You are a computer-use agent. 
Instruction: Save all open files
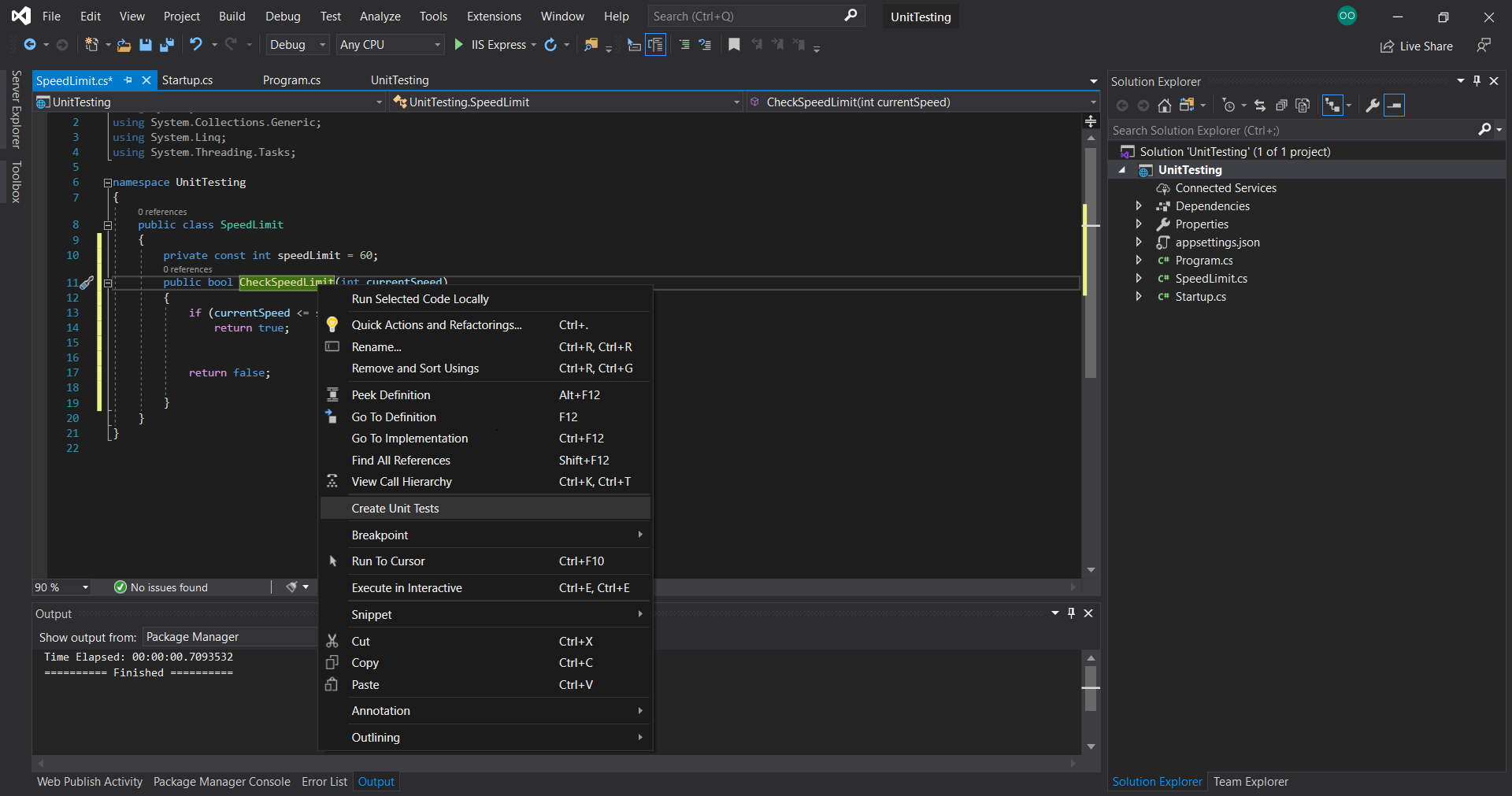(x=166, y=45)
